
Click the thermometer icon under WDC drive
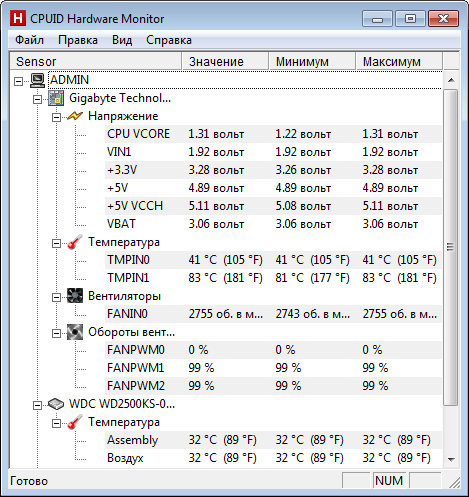(75, 422)
